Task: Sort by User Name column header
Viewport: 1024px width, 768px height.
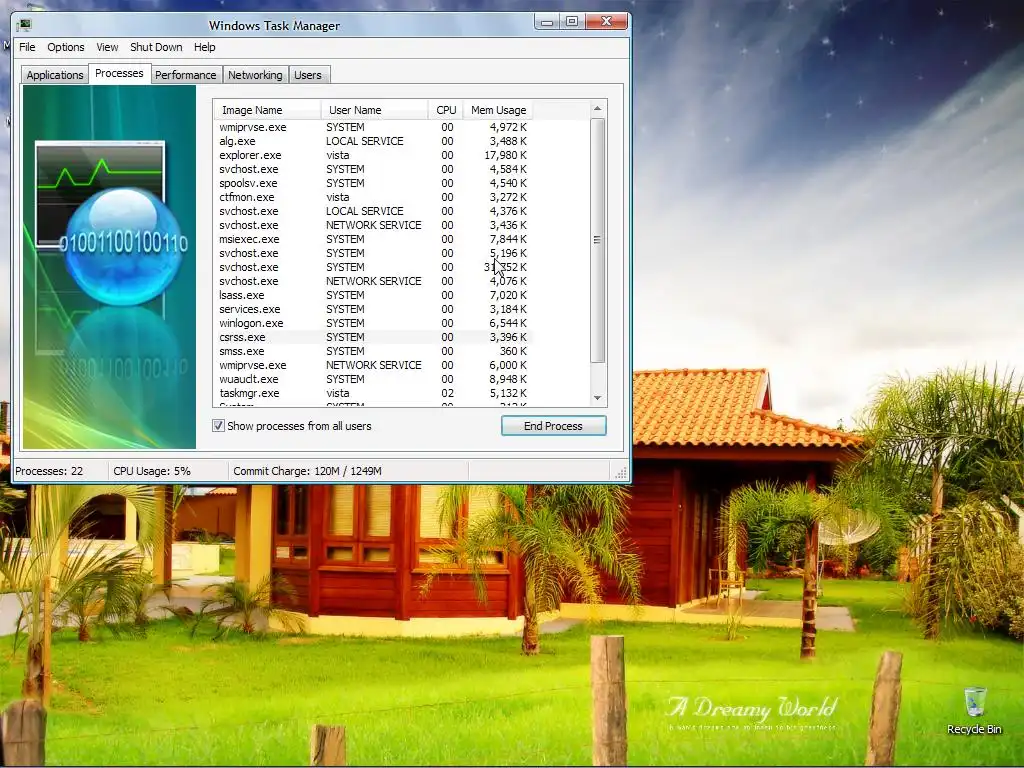Action: point(374,110)
